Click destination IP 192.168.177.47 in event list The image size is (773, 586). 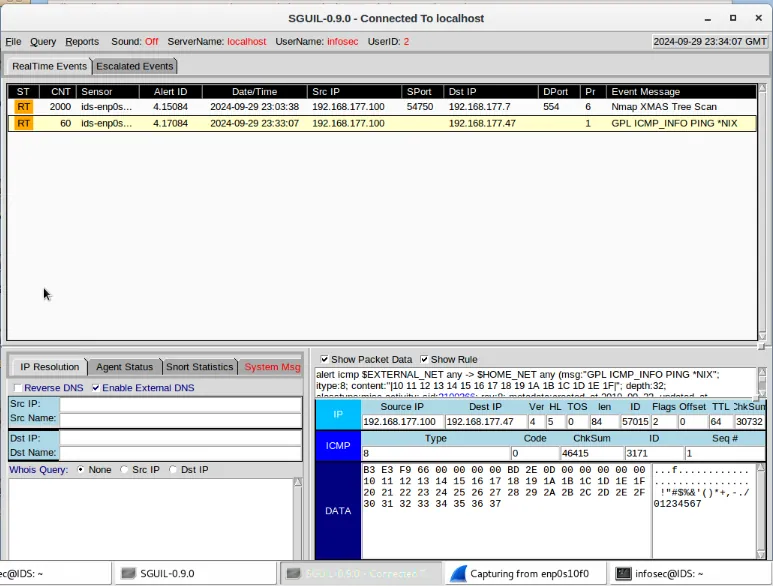pyautogui.click(x=482, y=123)
